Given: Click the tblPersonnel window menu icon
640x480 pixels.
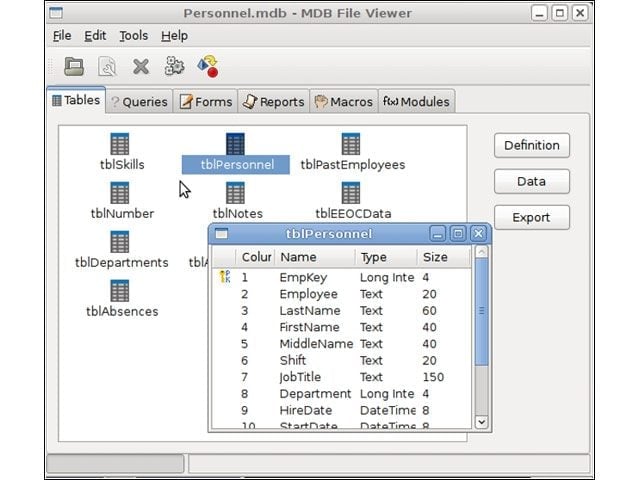Looking at the screenshot, I should tap(222, 234).
